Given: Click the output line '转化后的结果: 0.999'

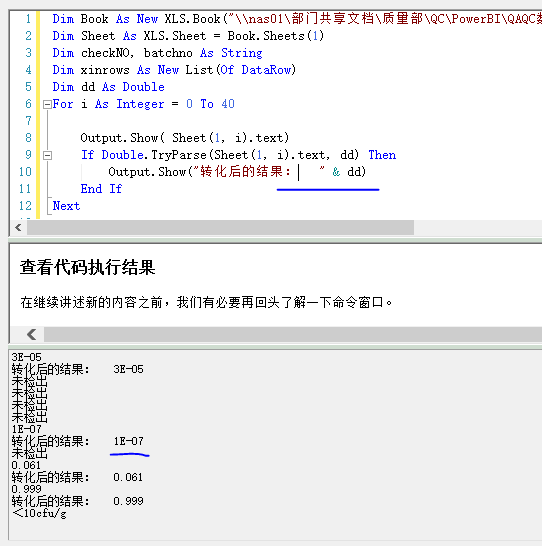Looking at the screenshot, I should (x=77, y=501).
